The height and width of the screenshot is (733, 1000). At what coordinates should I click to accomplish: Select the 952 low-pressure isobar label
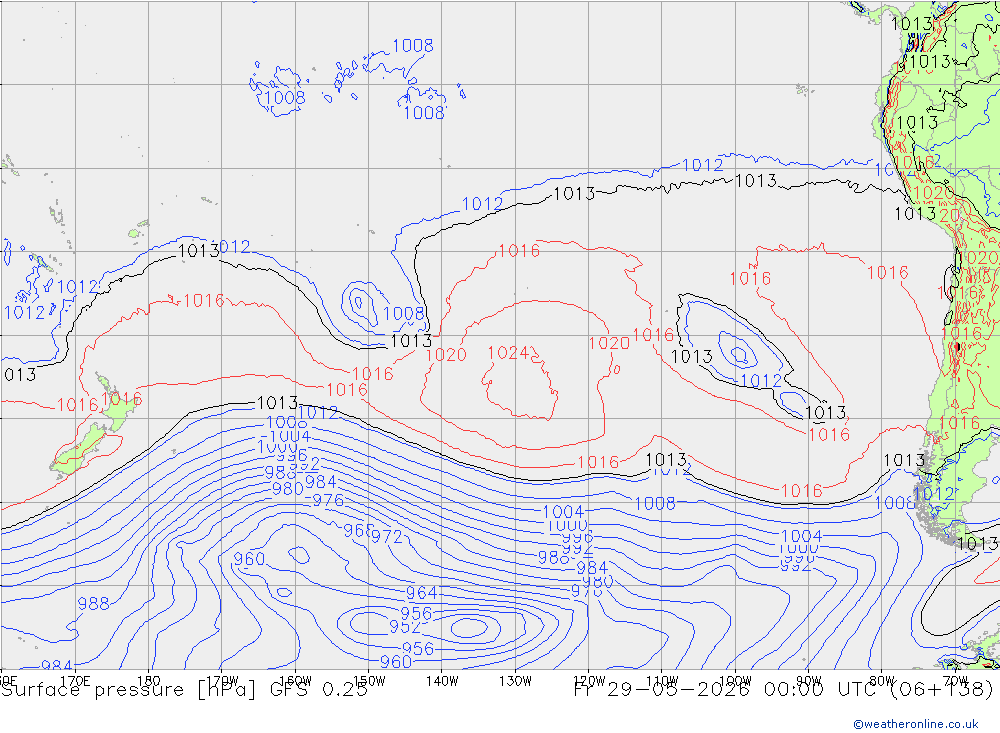tap(405, 627)
